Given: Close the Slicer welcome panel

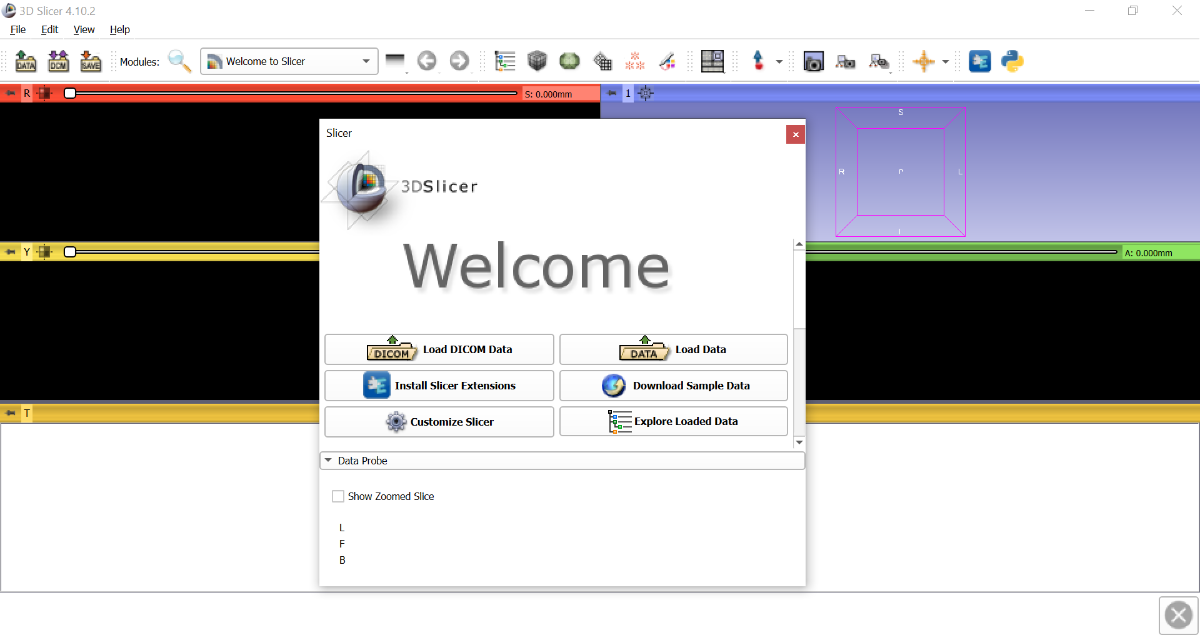Looking at the screenshot, I should [795, 134].
